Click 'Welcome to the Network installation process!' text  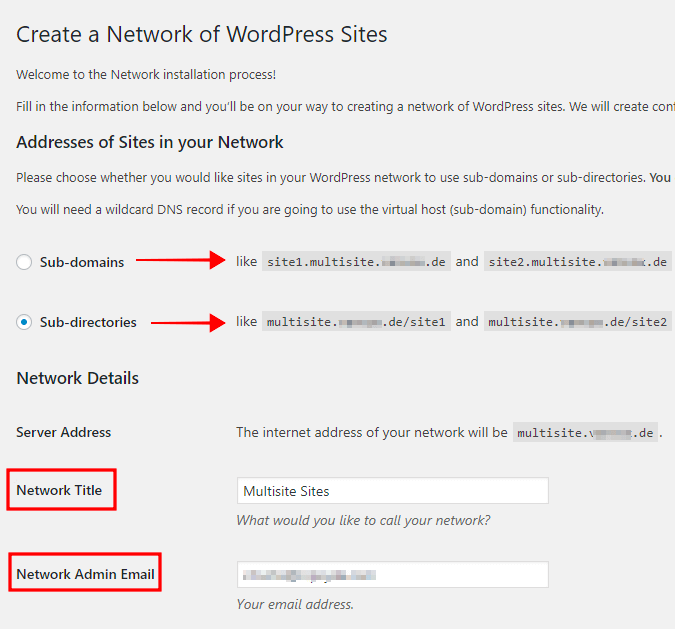pos(146,74)
